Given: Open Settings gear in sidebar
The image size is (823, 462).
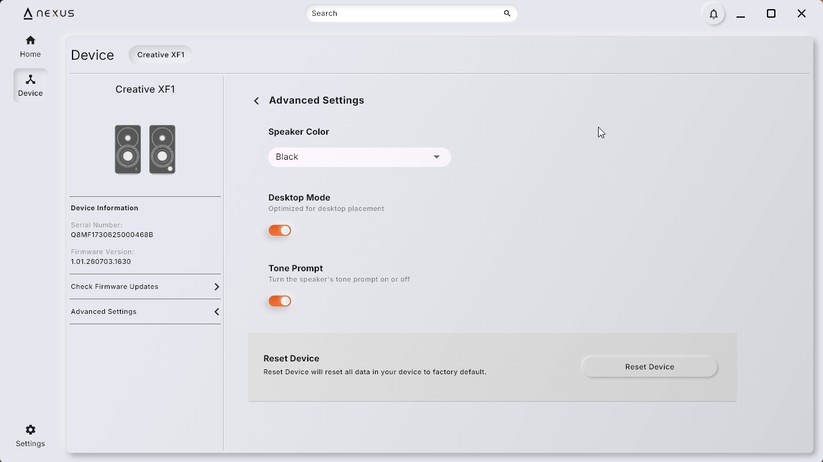Looking at the screenshot, I should 30,436.
